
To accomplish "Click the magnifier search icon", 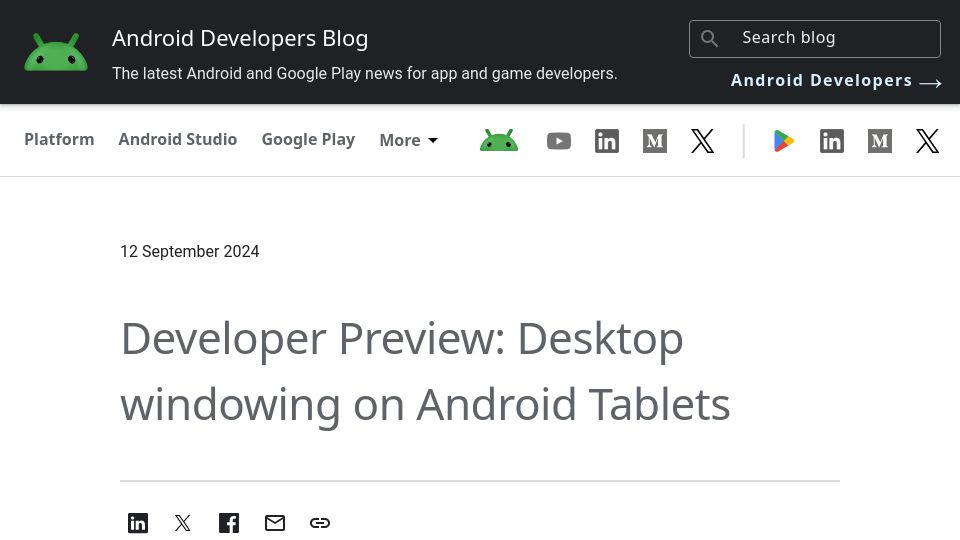I will click(709, 39).
